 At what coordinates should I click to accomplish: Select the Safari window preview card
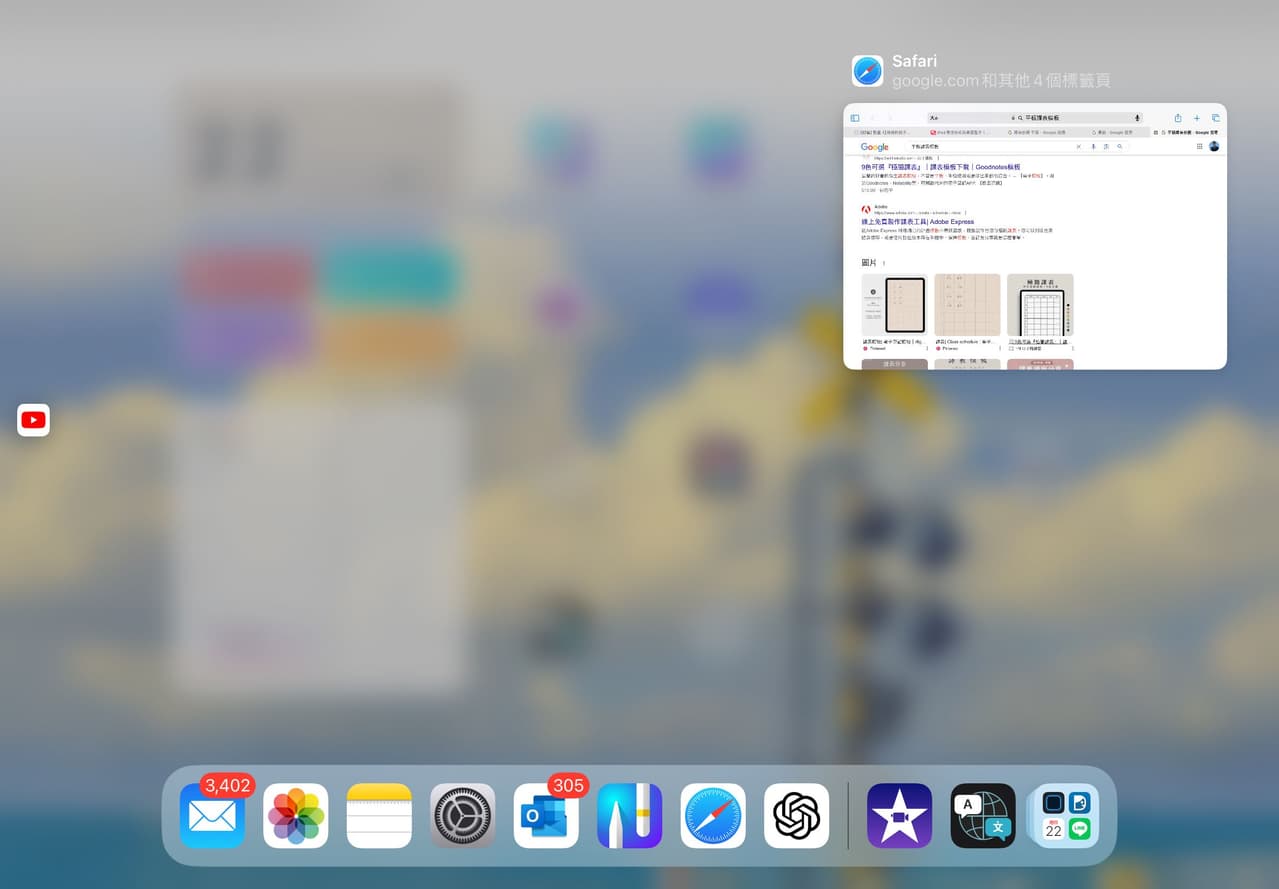(x=1035, y=237)
